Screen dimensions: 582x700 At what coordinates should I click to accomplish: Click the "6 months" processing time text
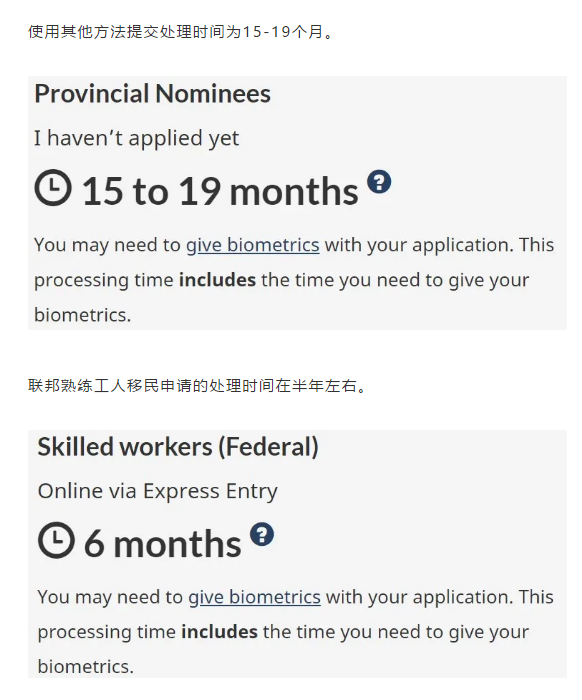tap(163, 543)
